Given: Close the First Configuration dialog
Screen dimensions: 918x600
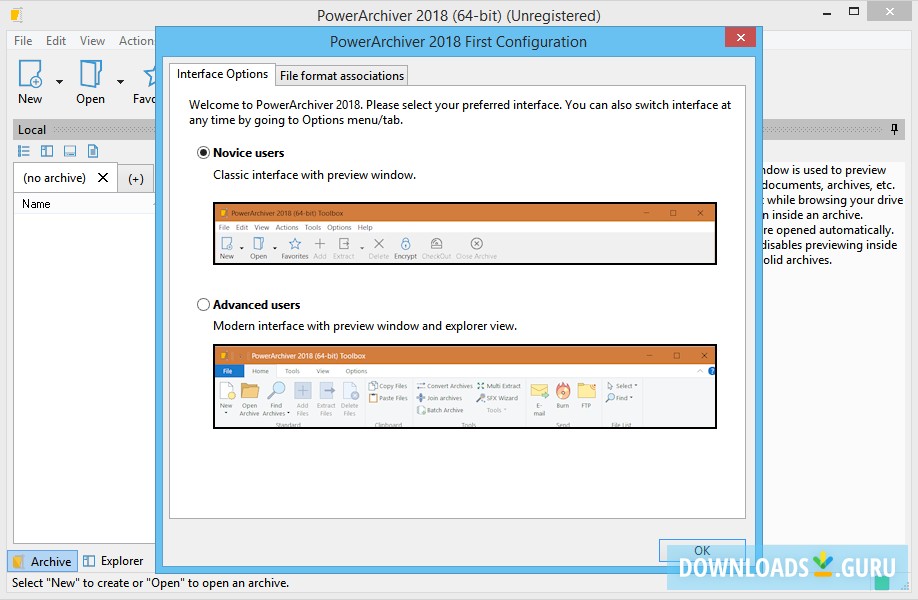Looking at the screenshot, I should click(x=741, y=37).
